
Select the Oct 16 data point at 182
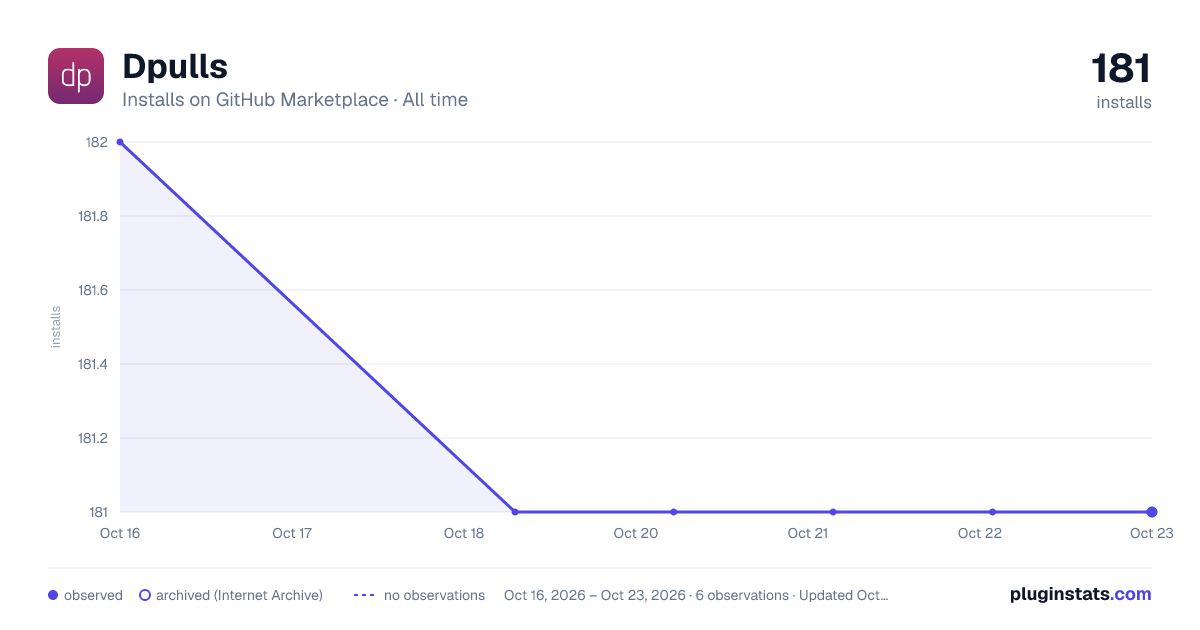click(x=120, y=142)
